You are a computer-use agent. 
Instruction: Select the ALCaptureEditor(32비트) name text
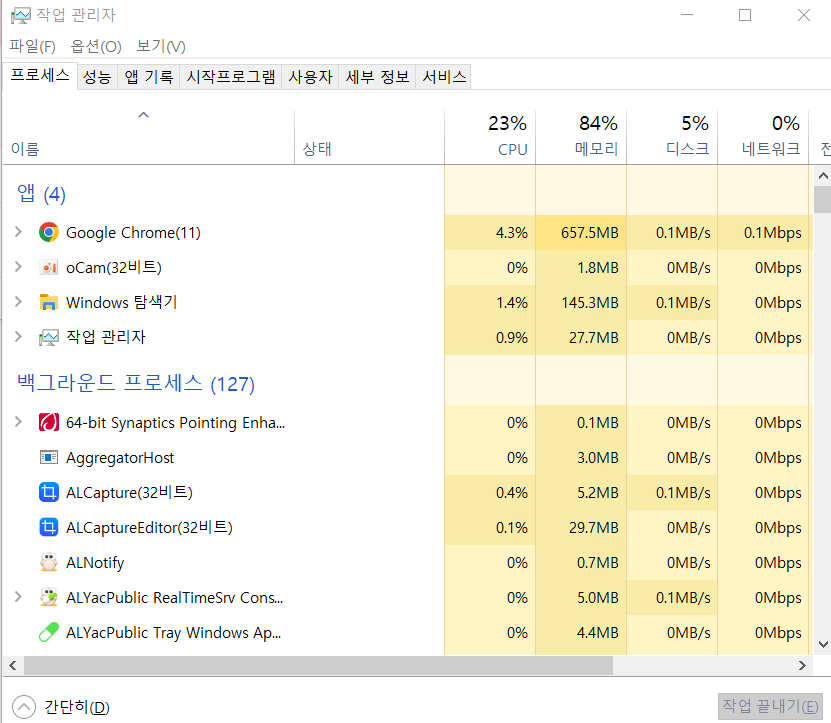(x=149, y=528)
